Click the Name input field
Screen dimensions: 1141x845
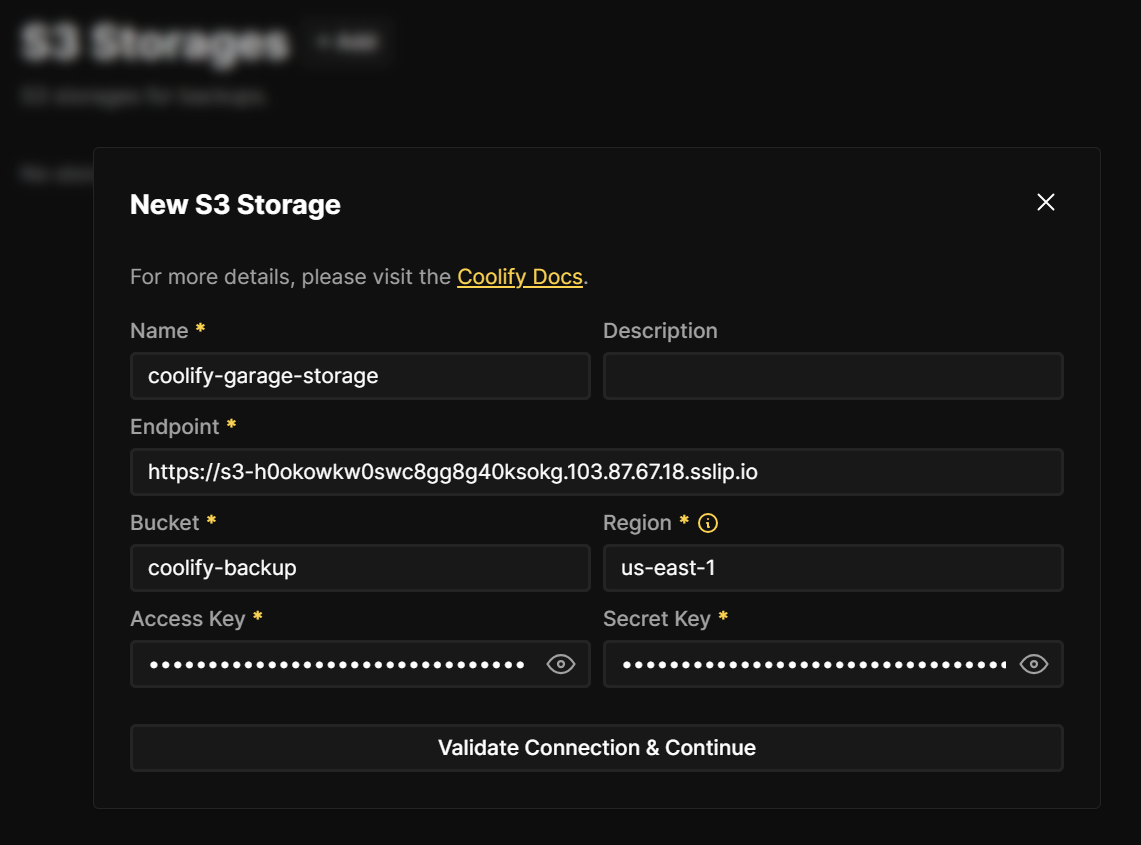360,376
